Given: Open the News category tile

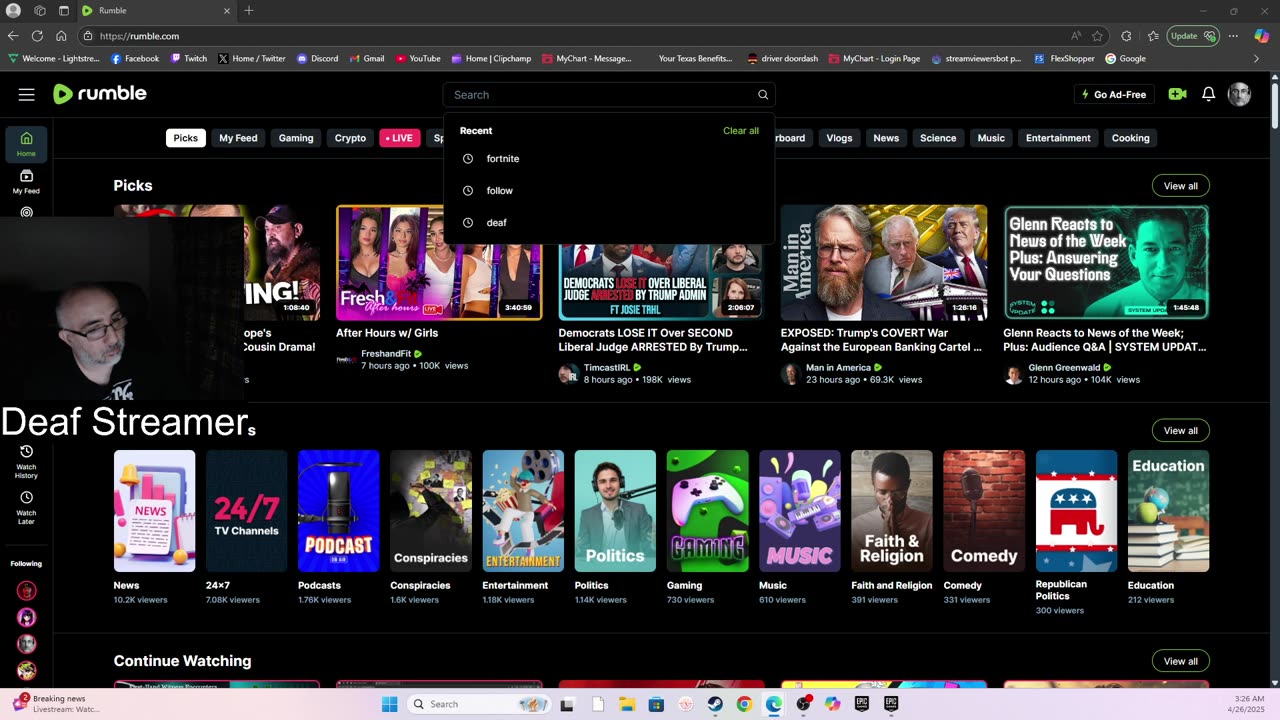Looking at the screenshot, I should click(x=155, y=511).
